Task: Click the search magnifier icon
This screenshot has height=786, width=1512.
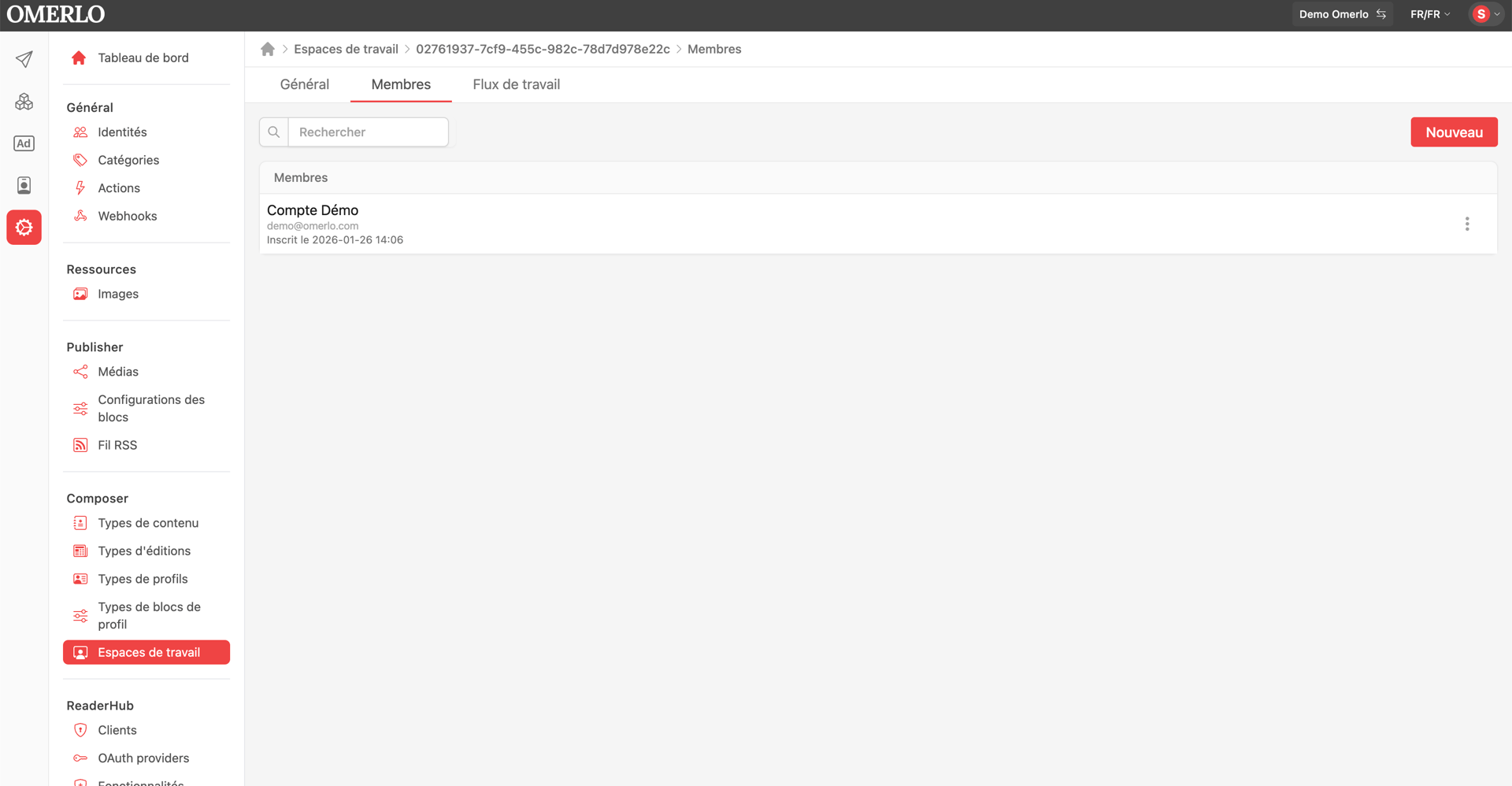Action: pyautogui.click(x=274, y=132)
